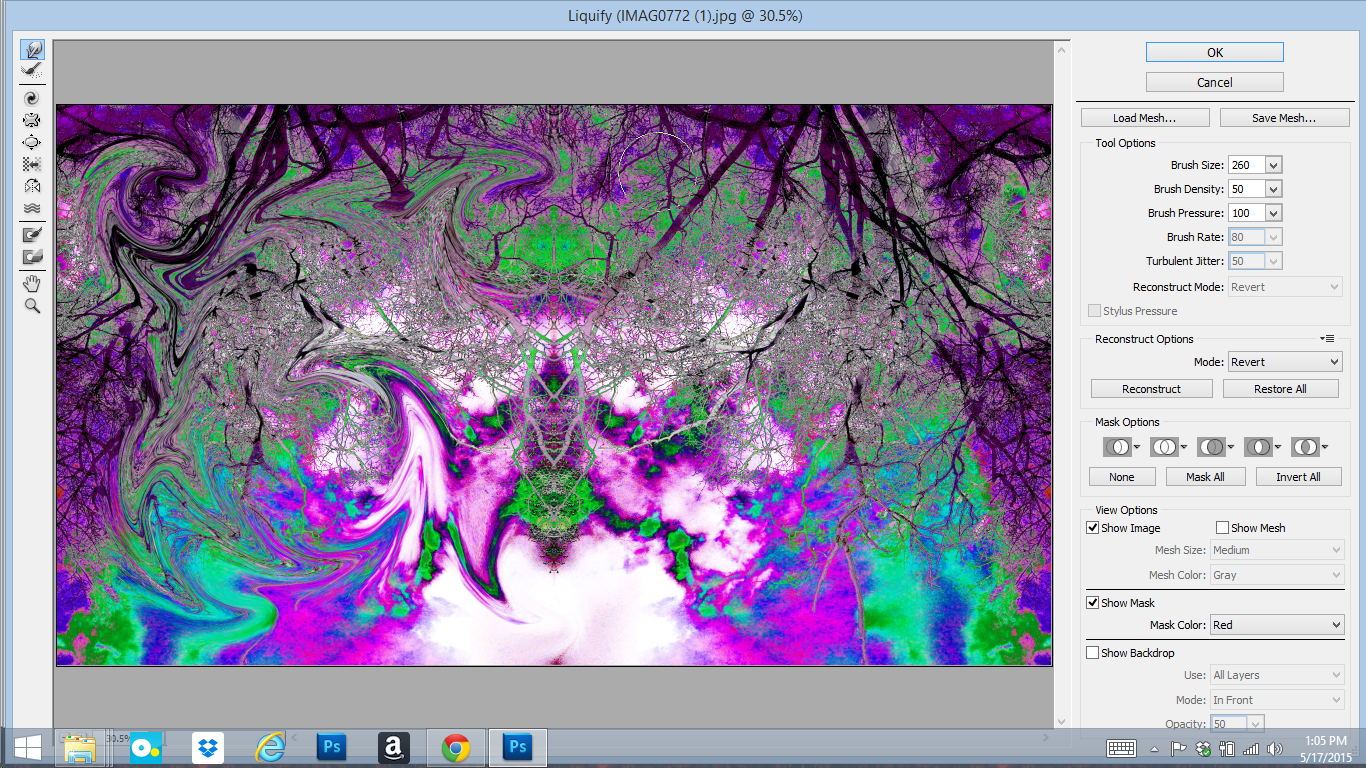
Task: Open Dropbox from the taskbar
Action: 208,748
